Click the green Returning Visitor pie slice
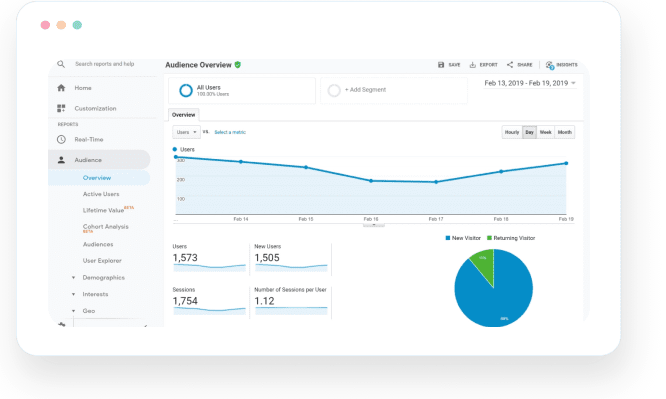This screenshot has height=399, width=666. pyautogui.click(x=484, y=263)
